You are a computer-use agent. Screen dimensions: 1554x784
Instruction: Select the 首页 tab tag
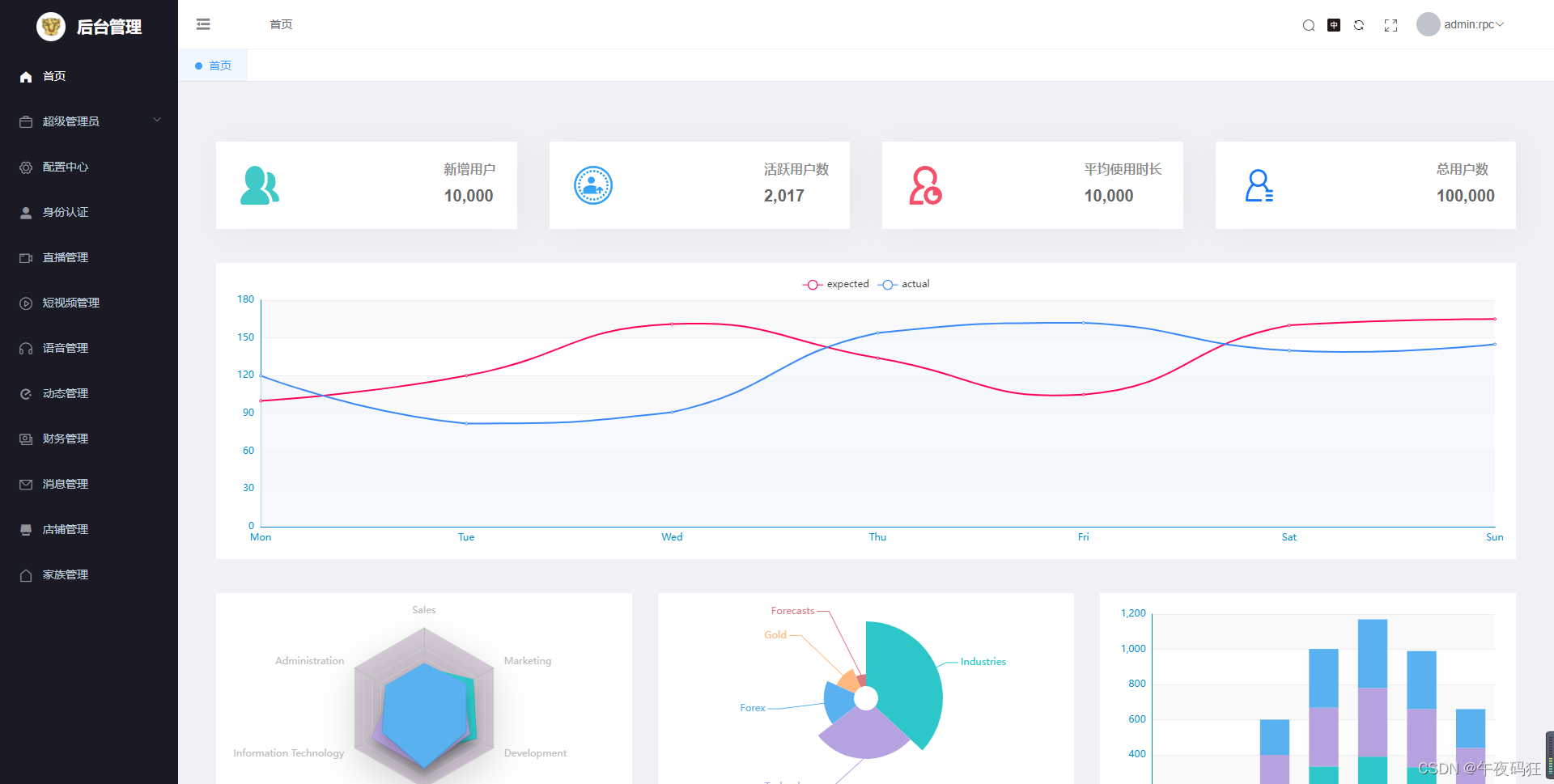pos(214,66)
